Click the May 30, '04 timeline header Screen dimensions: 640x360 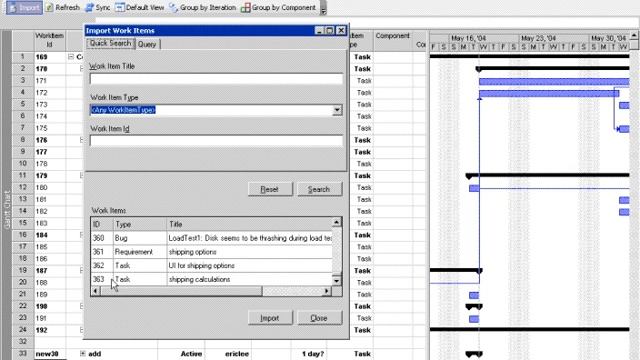pyautogui.click(x=609, y=38)
